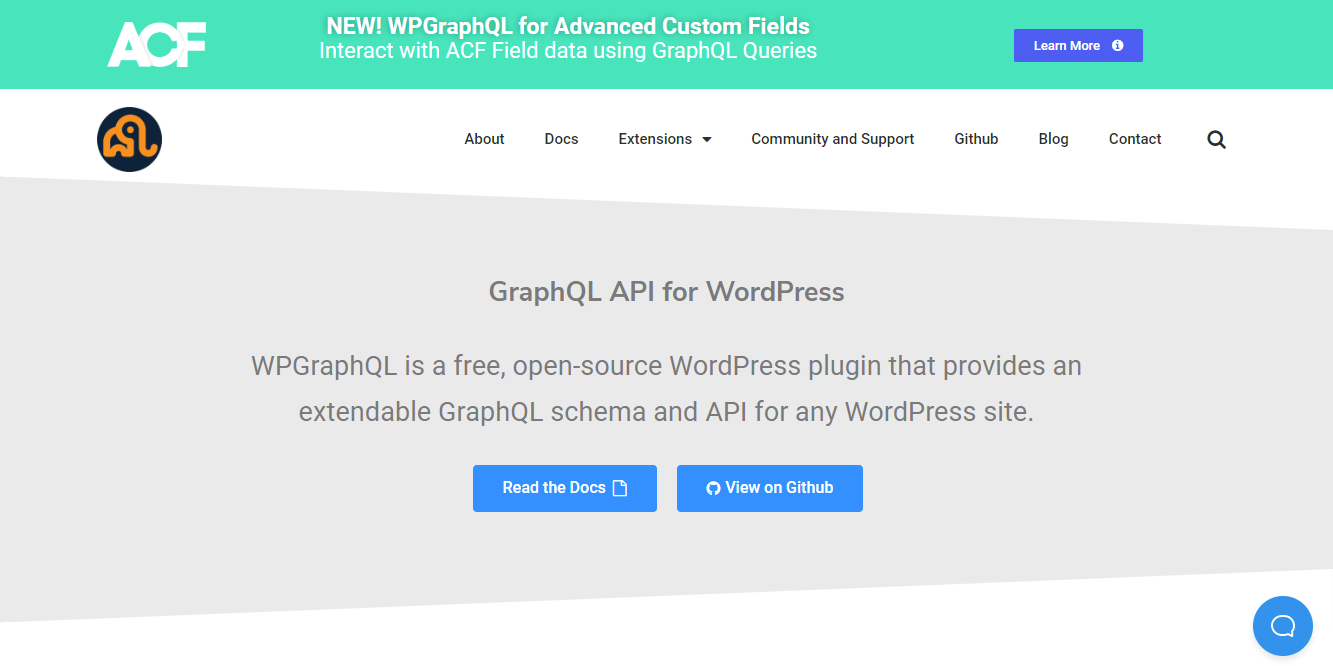Expand the Extensions dropdown arrow
The image size is (1333, 666).
point(707,139)
